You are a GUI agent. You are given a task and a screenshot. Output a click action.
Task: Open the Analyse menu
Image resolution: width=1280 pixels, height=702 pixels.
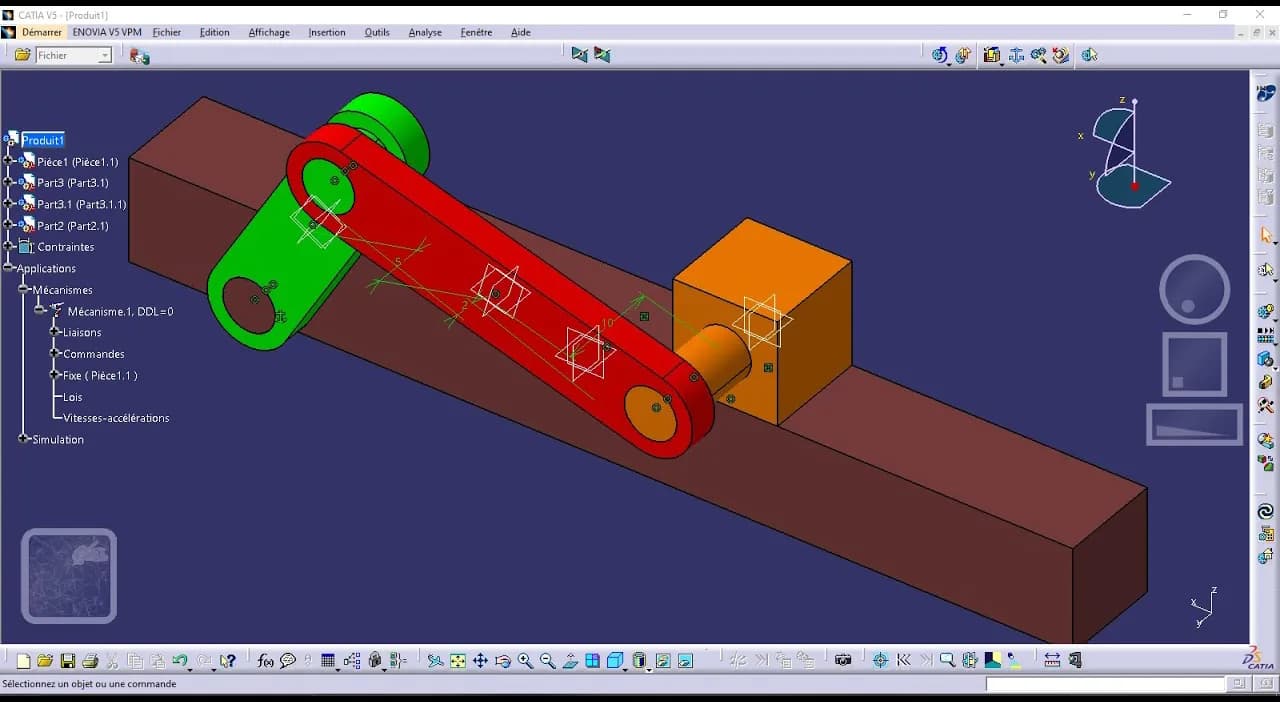coord(425,32)
